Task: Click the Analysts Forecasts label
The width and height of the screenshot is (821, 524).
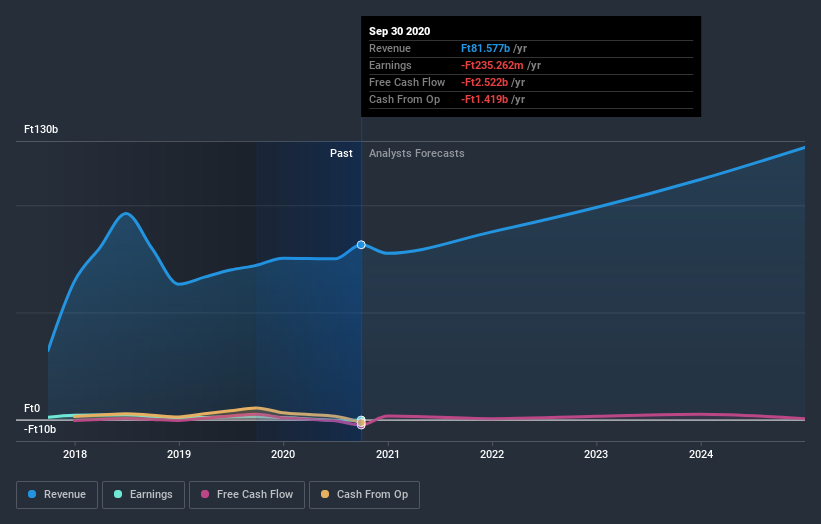Action: pos(417,153)
